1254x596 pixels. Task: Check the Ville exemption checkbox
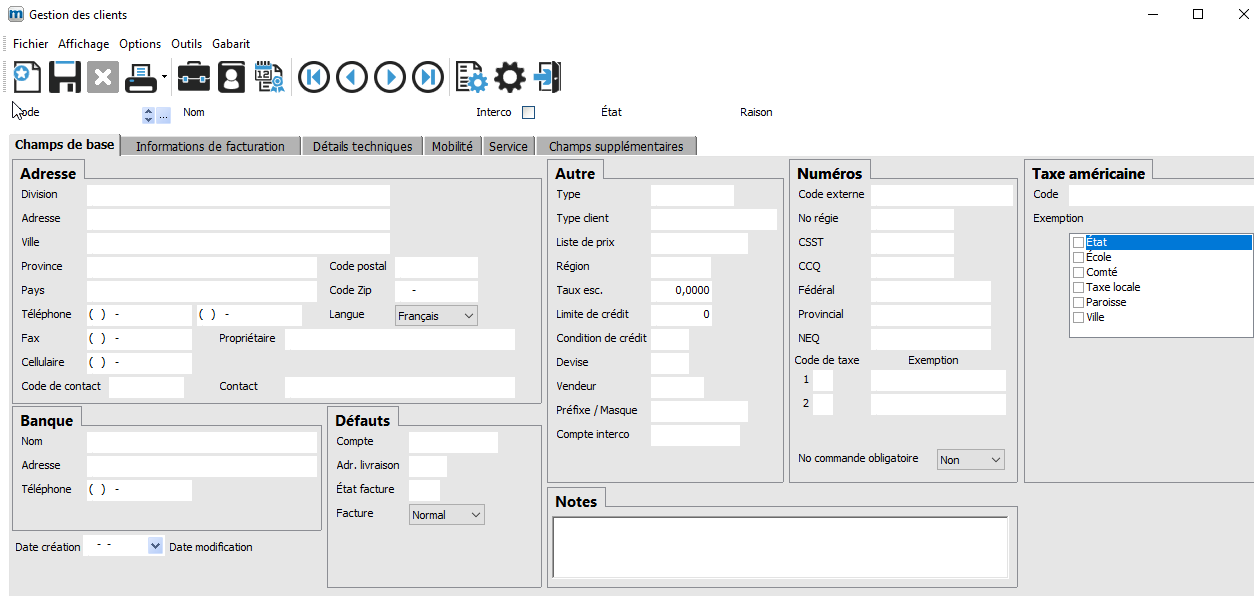1078,317
